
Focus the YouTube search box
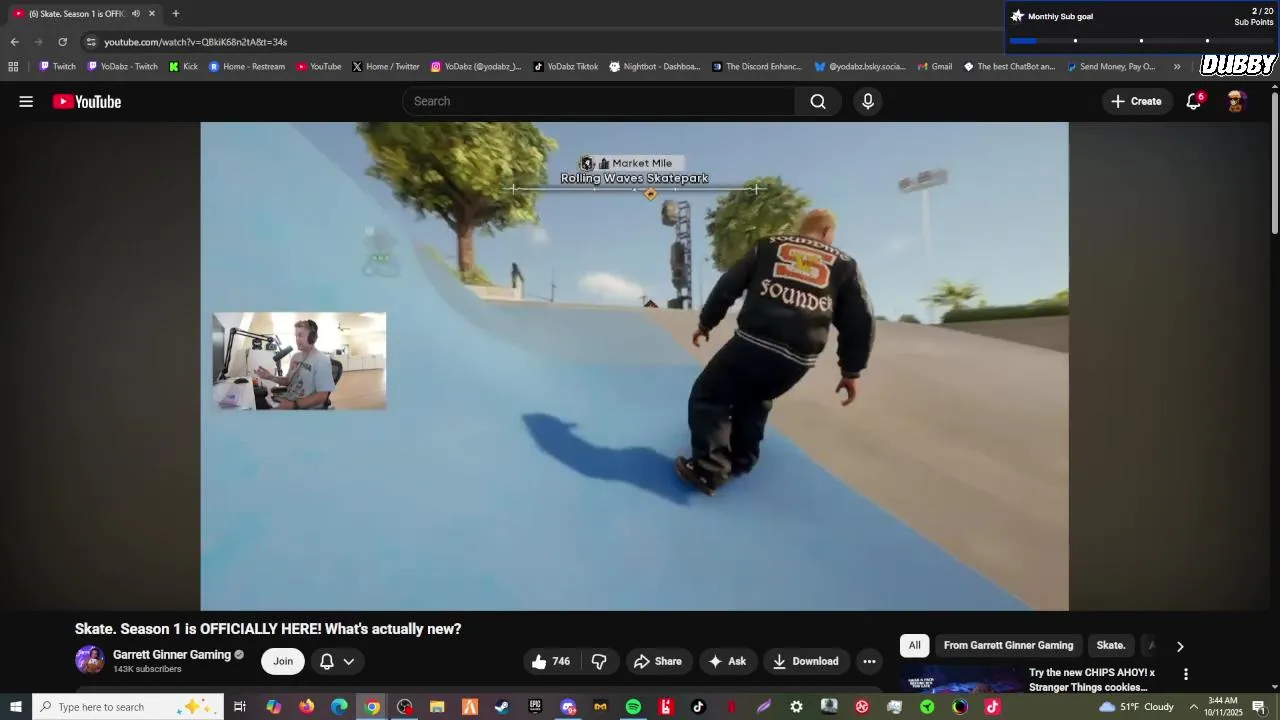coord(598,101)
